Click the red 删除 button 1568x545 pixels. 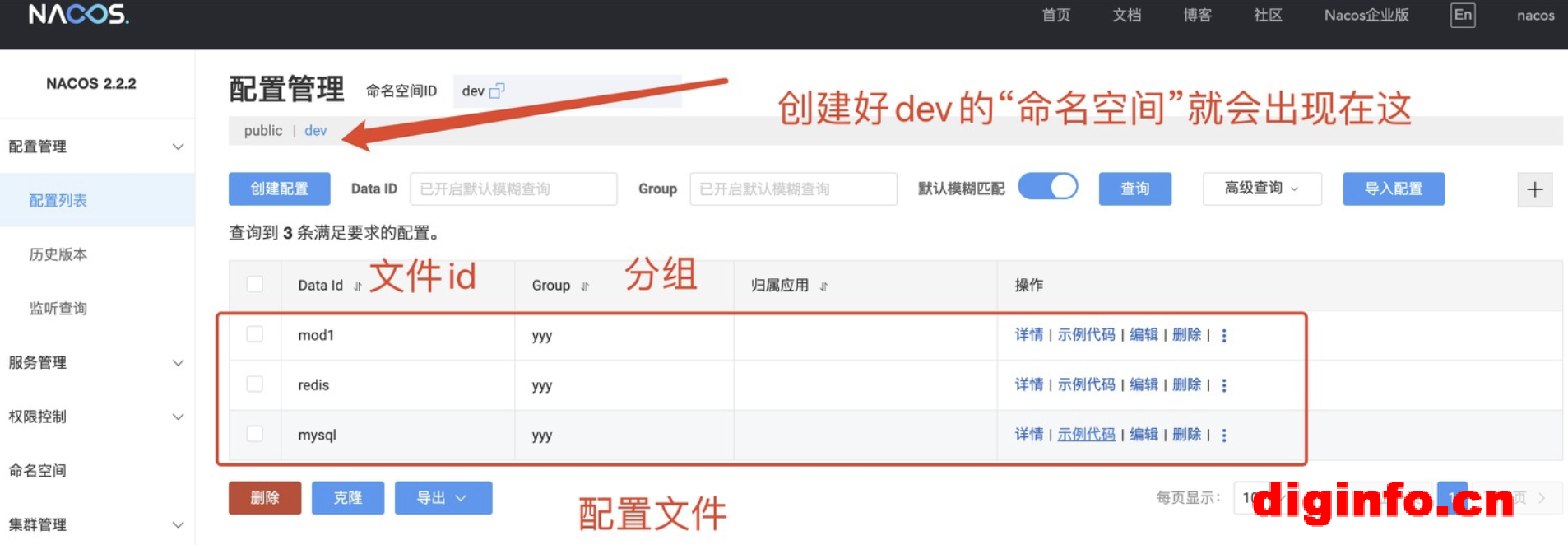265,498
